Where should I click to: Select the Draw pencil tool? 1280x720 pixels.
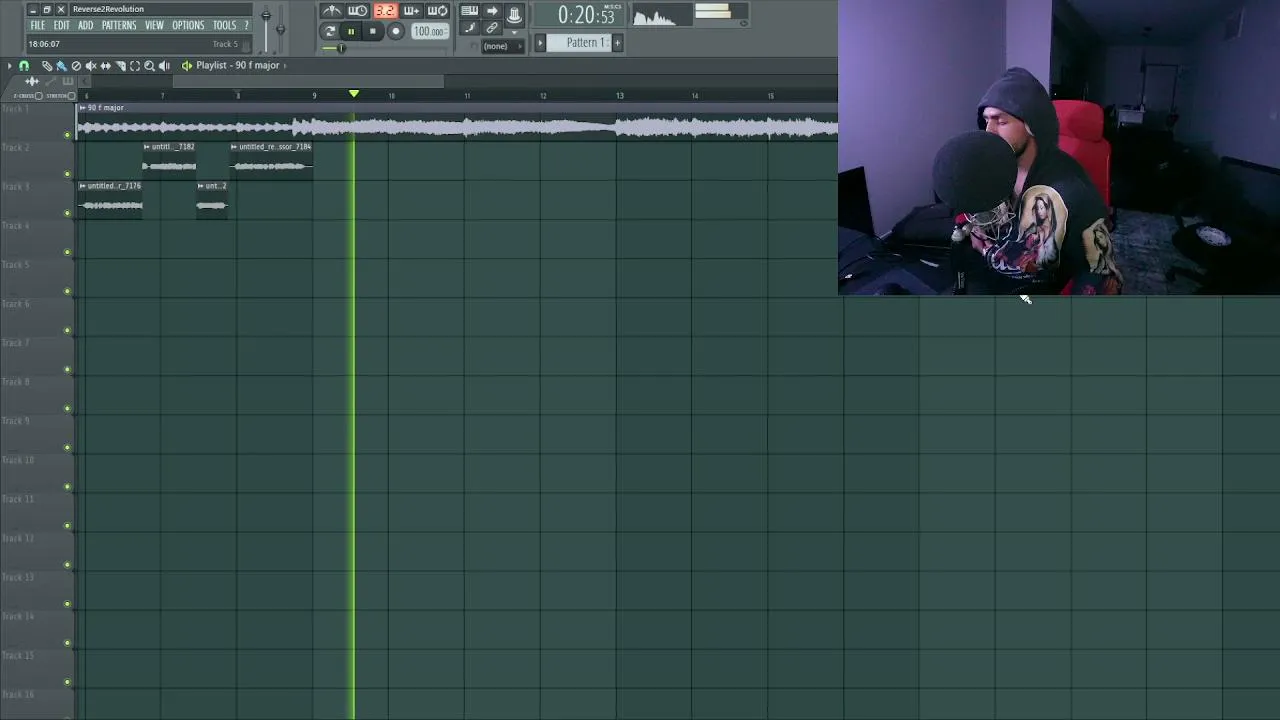[46, 66]
